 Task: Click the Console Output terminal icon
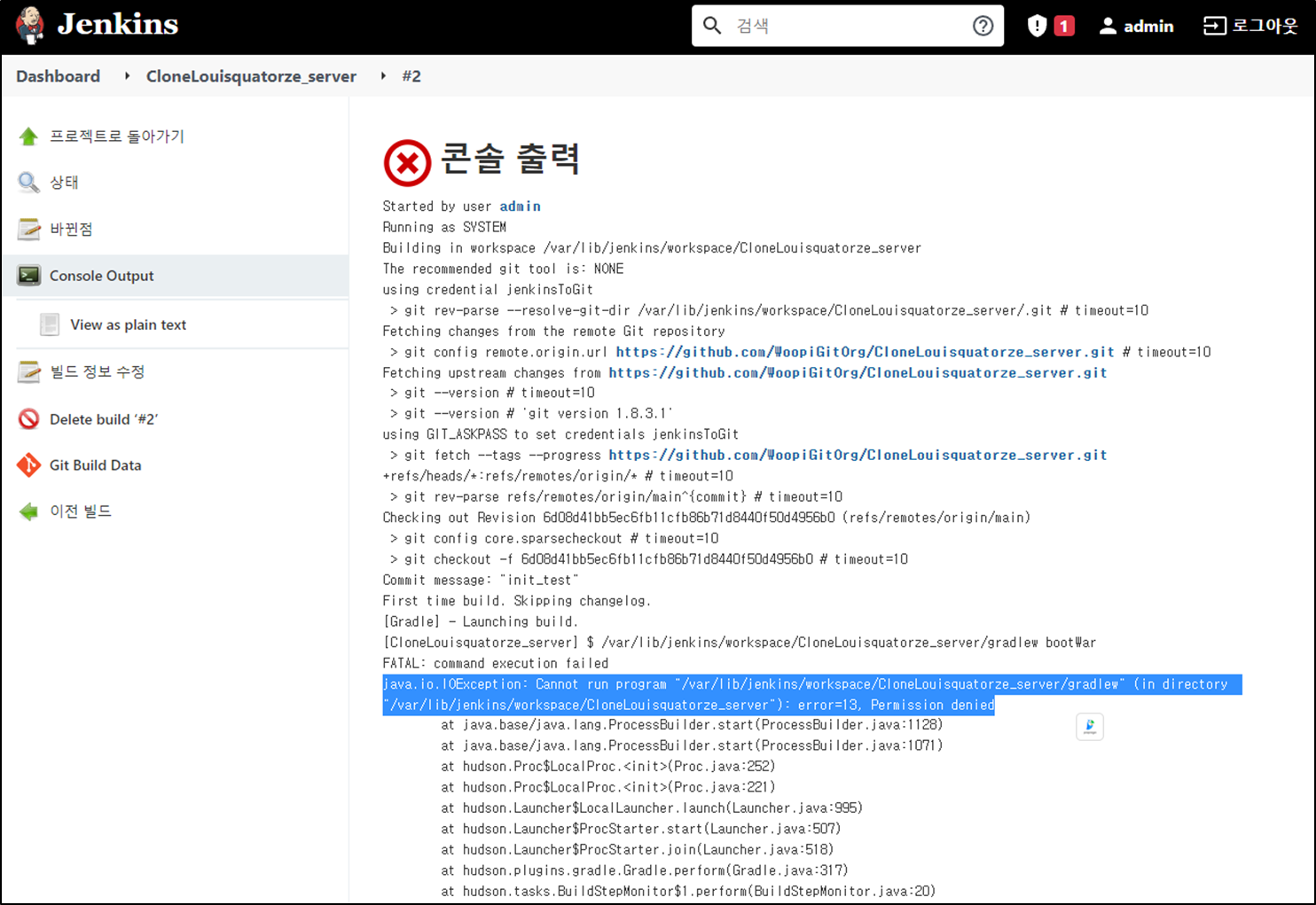(28, 276)
